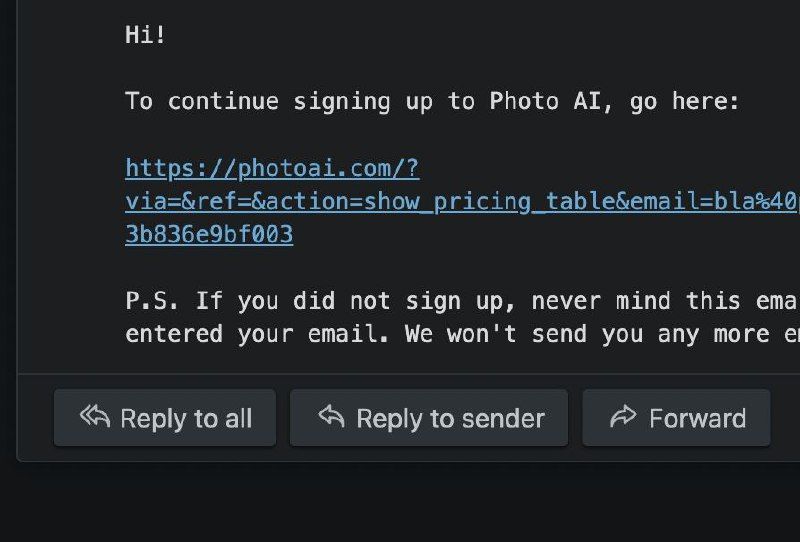Screen dimensions: 800x542
Task: Click the Forward arrow icon
Action: coord(624,417)
